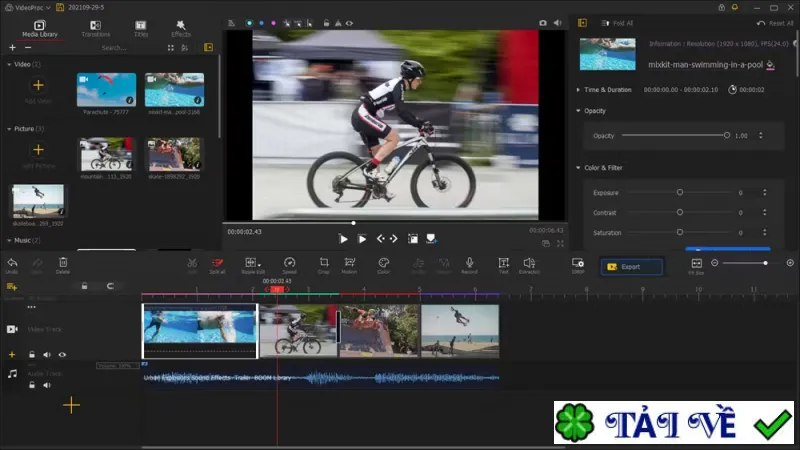This screenshot has height=450, width=800.
Task: Add Picture using the plus placeholder
Action: 38,149
